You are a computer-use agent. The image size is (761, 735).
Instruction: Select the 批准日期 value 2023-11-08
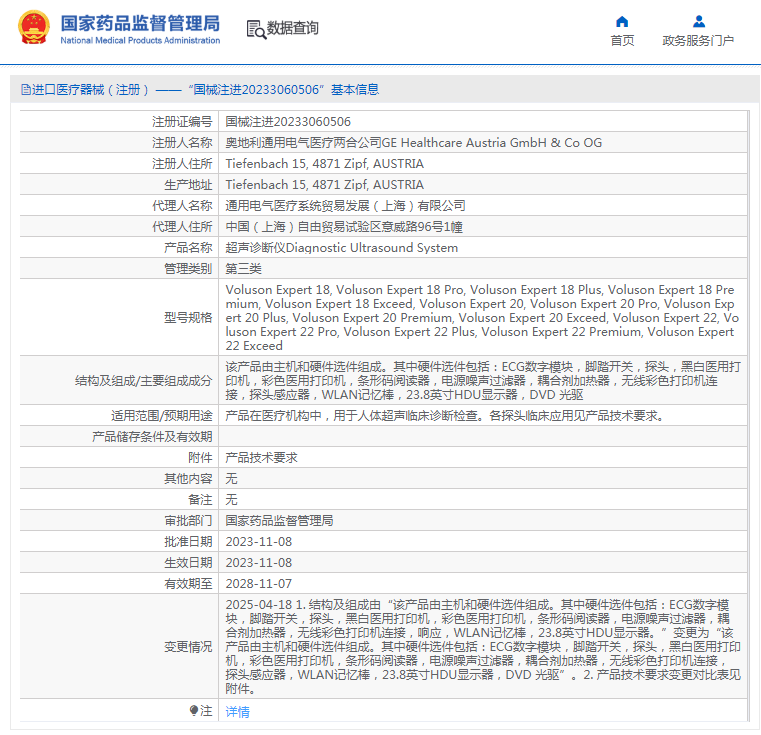tap(258, 541)
